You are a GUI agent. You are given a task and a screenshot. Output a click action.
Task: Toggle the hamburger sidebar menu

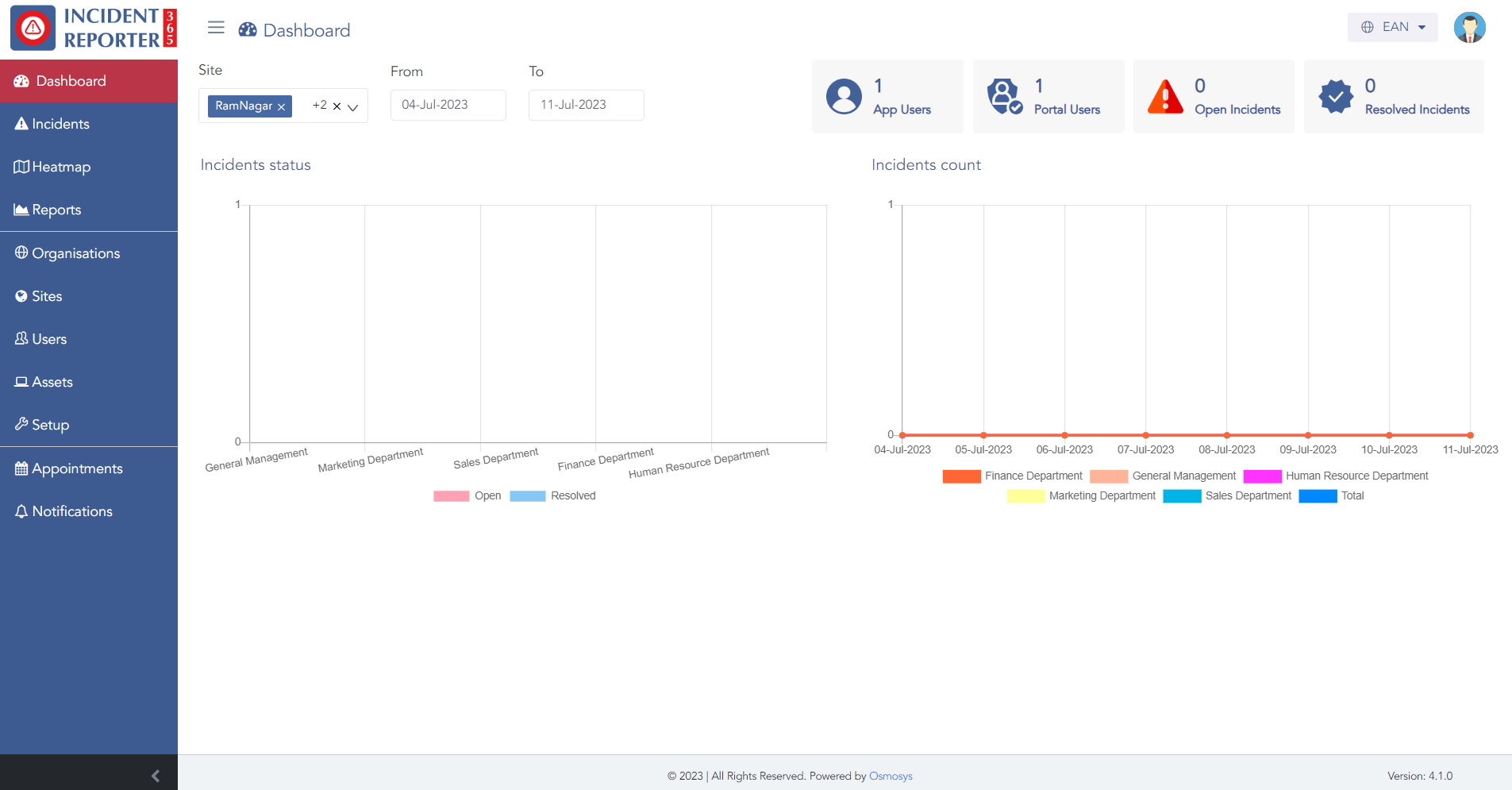point(216,28)
